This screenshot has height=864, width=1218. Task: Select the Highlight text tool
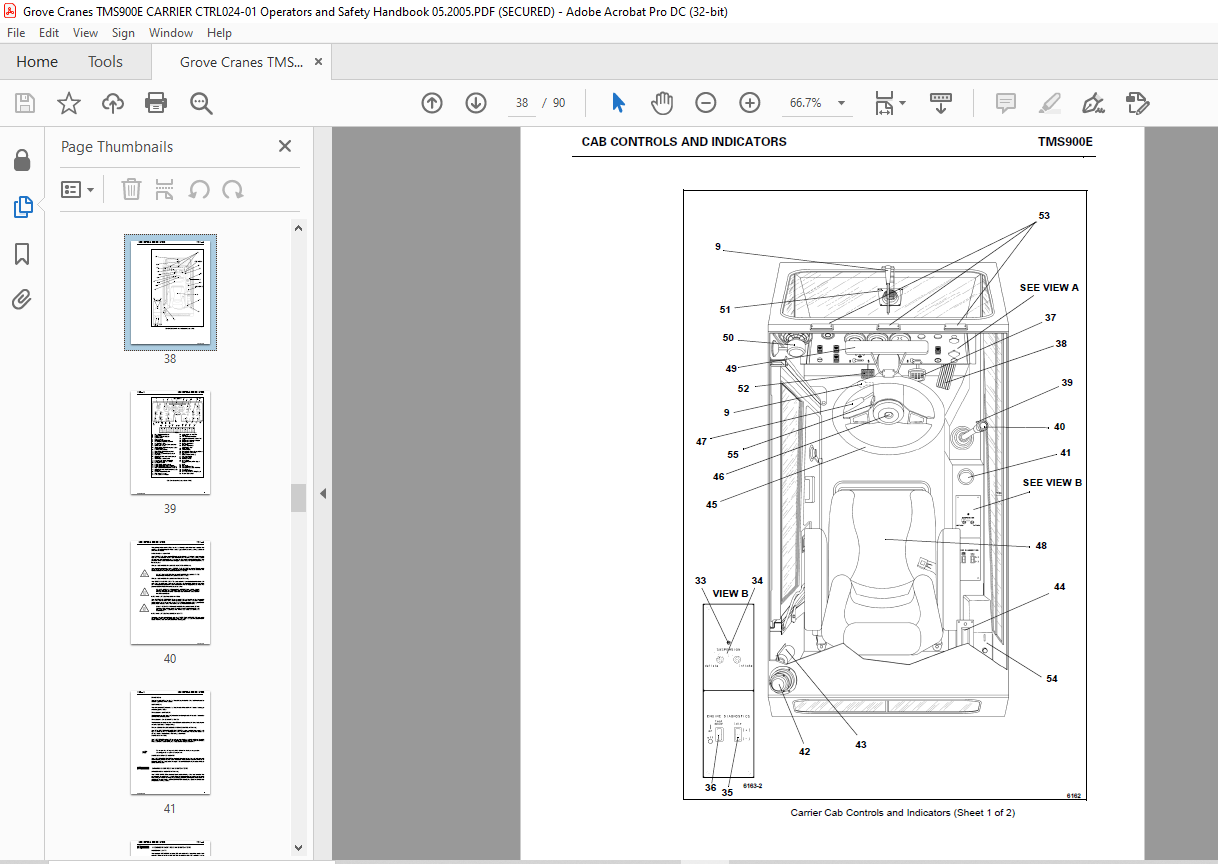pyautogui.click(x=1050, y=103)
